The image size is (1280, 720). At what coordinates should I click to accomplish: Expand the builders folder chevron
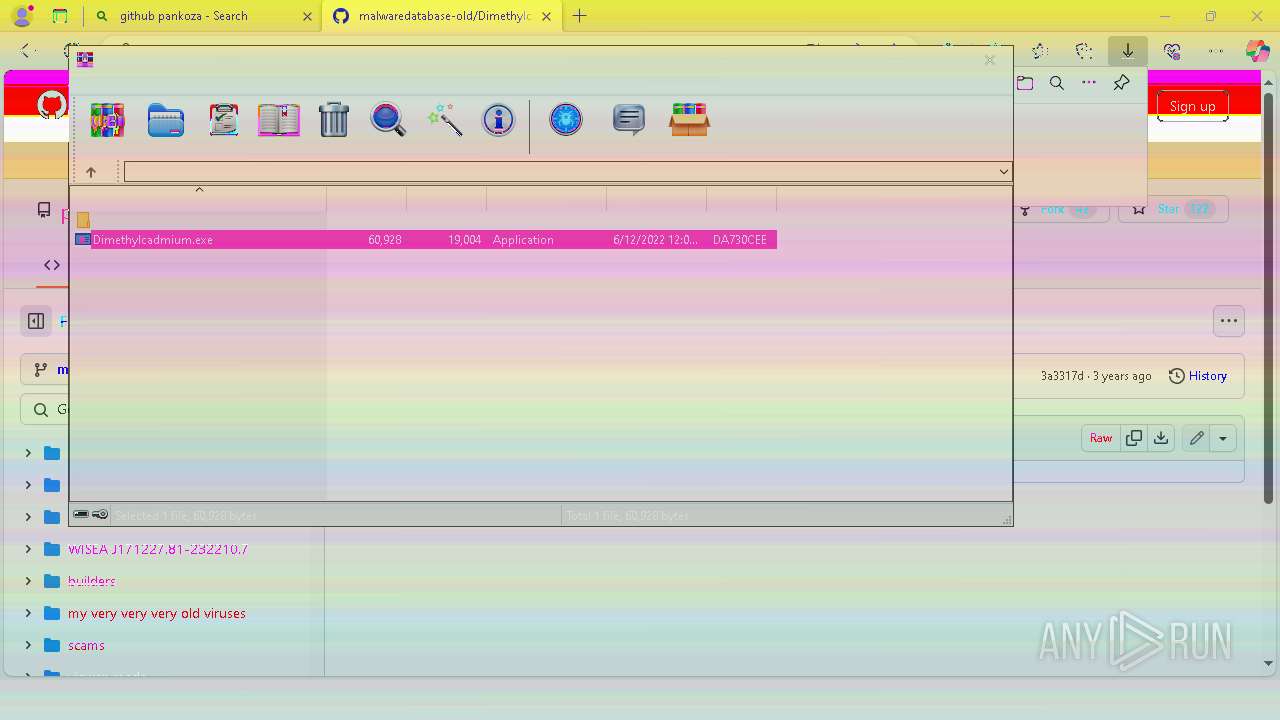click(28, 581)
